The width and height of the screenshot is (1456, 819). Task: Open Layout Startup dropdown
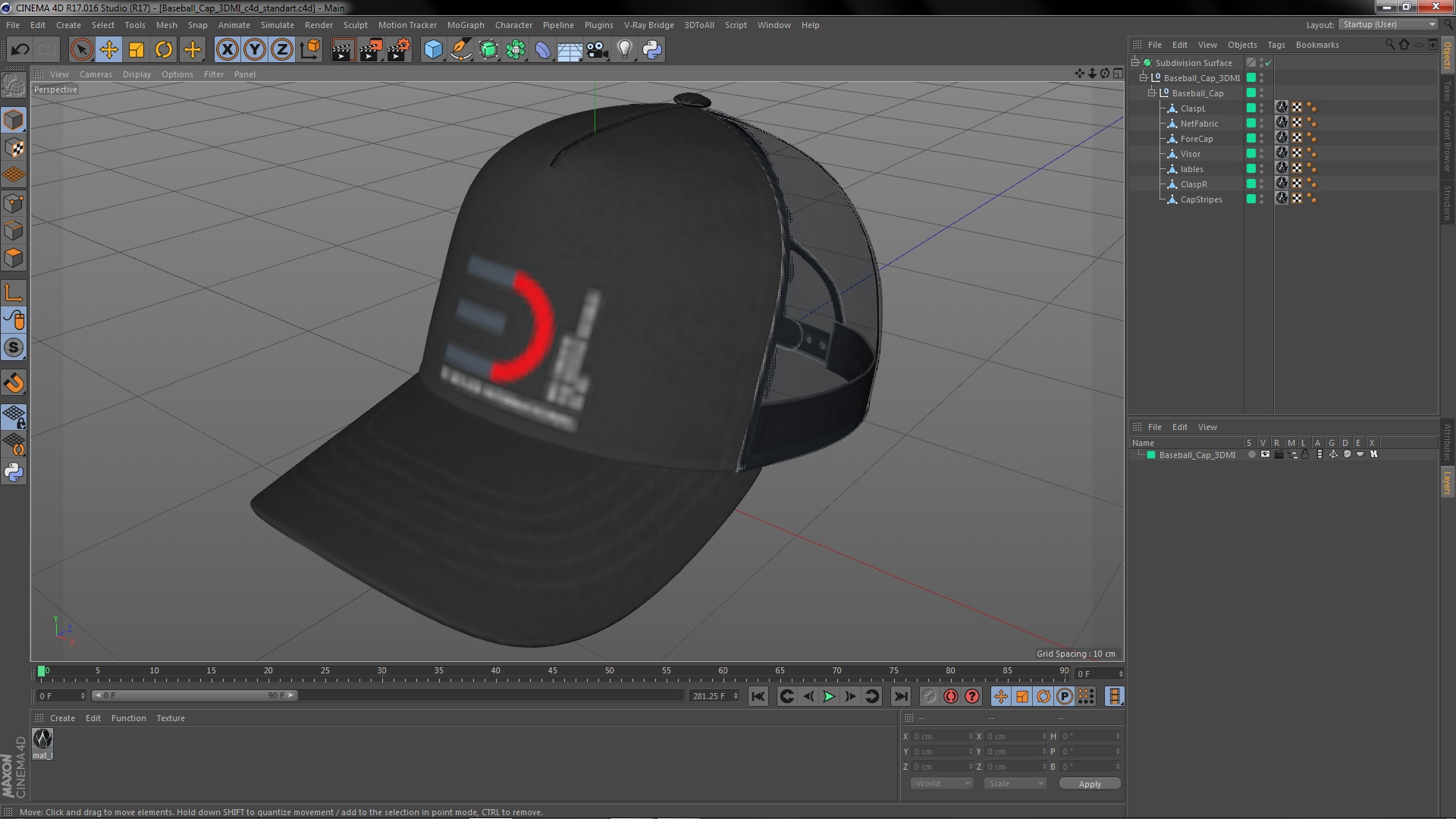click(x=1389, y=24)
